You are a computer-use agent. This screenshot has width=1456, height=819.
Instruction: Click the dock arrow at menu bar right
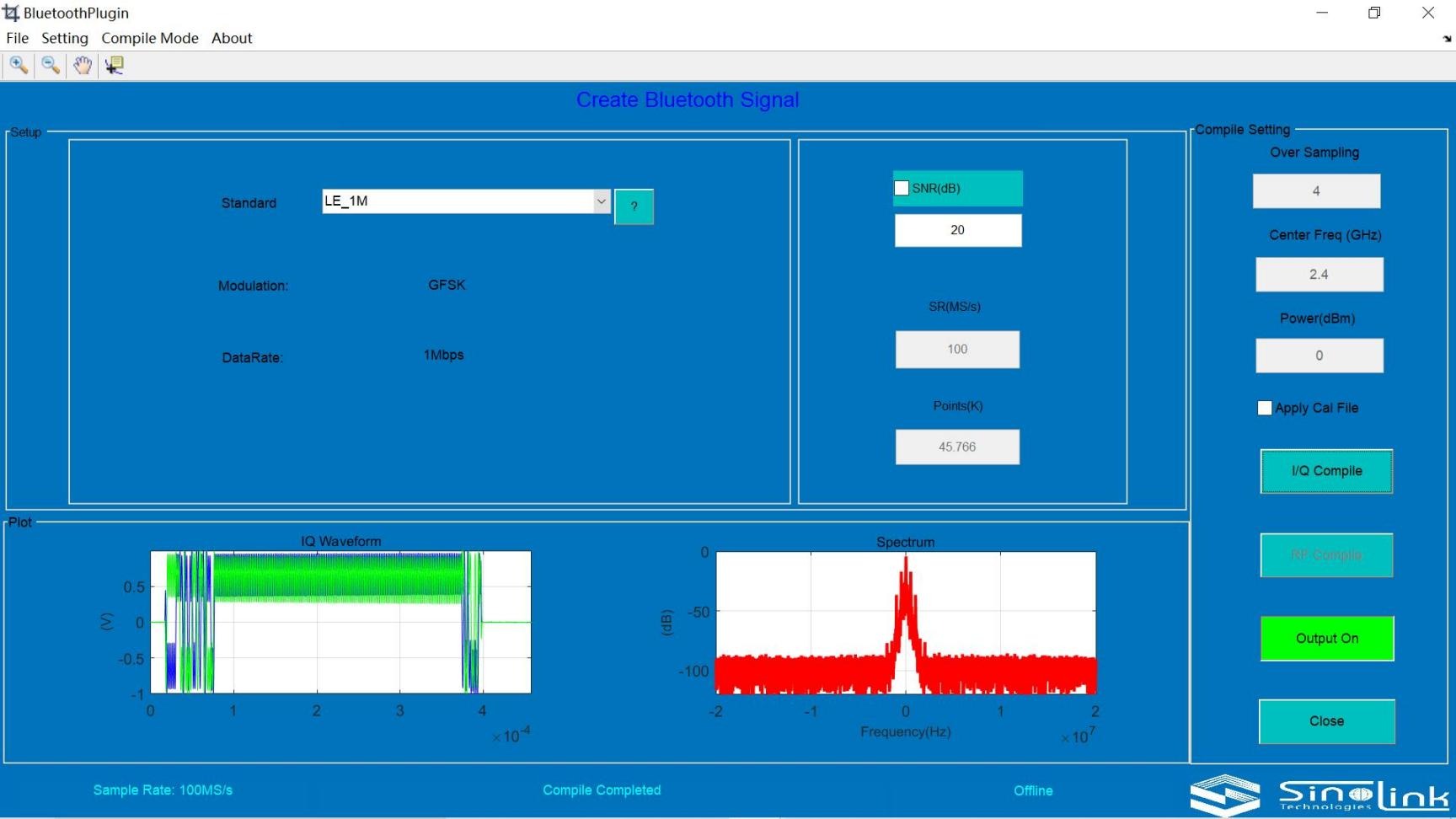(x=1447, y=39)
